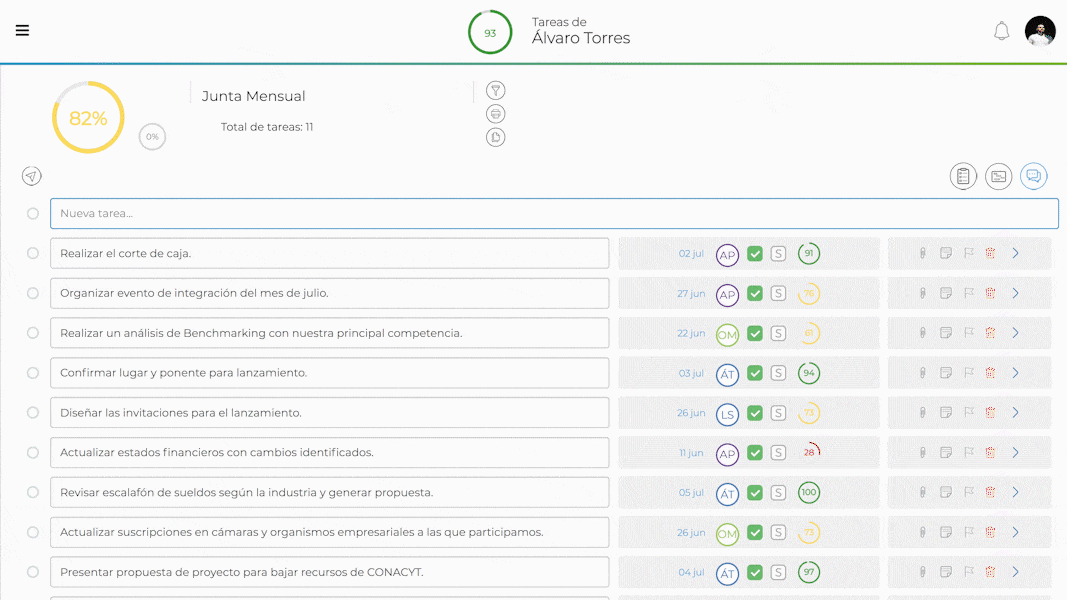1067x600 pixels.
Task: Delete the 'Realizar el corte de caja' task
Action: 990,253
